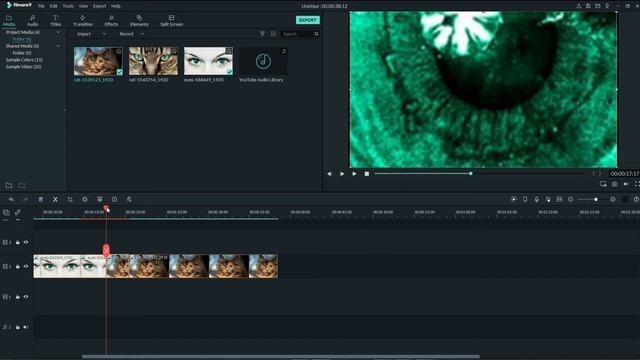Enter fullscreen preview with the expand icon
The image size is (640, 360).
(637, 184)
